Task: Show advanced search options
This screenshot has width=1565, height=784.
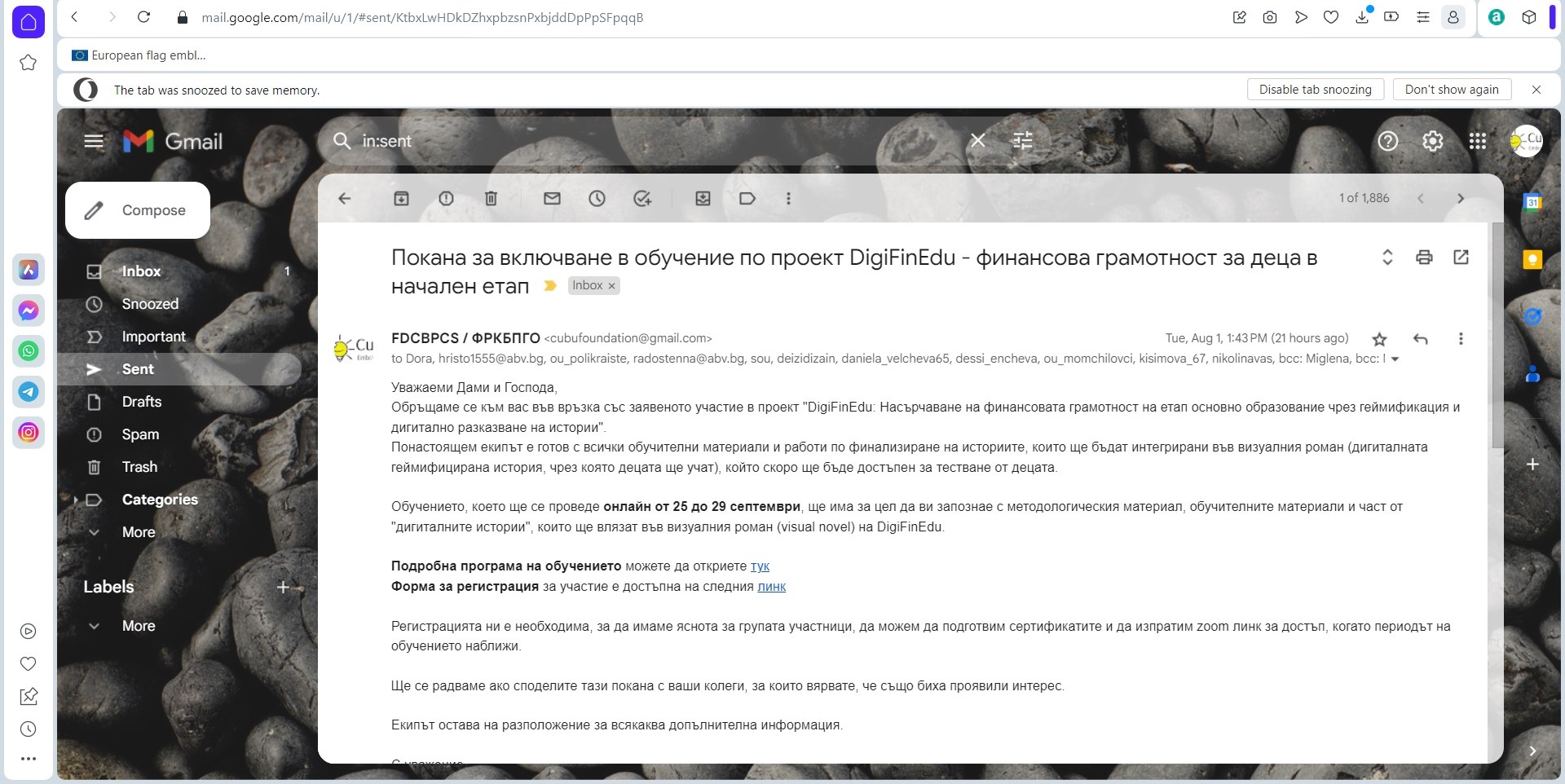Action: (x=1022, y=141)
